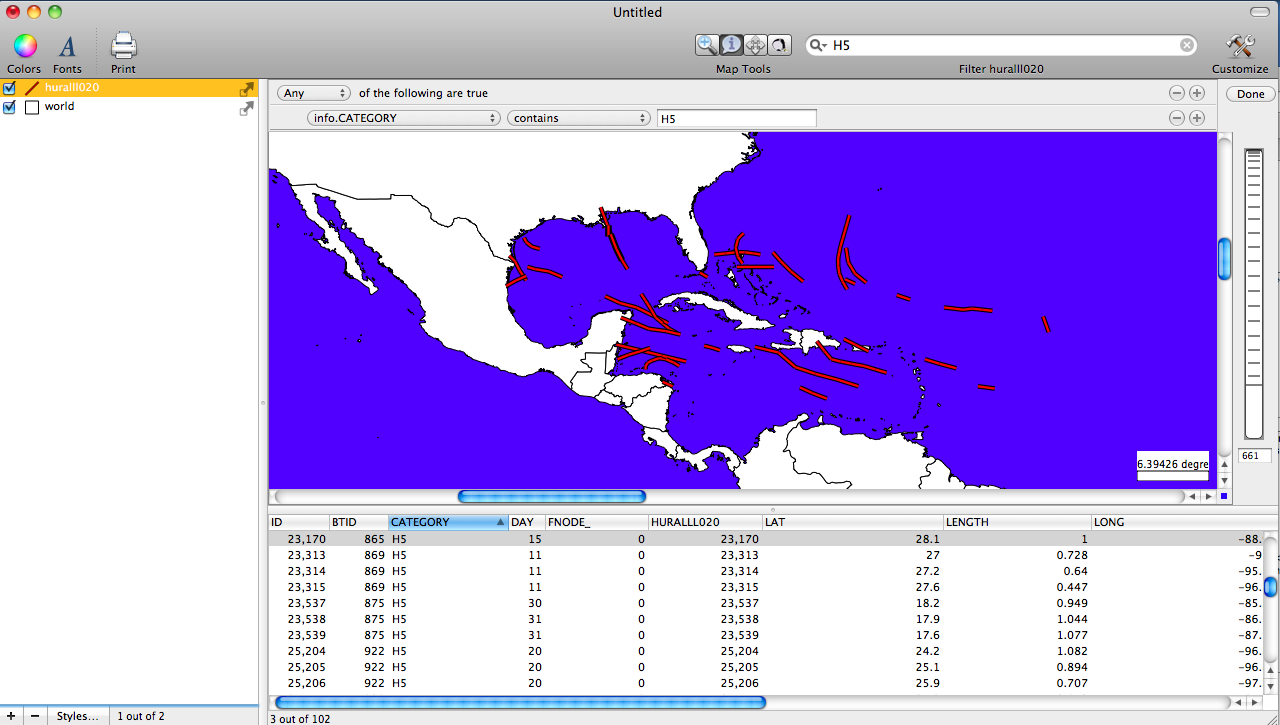1280x725 pixels.
Task: Click the Styles... button
Action: tap(77, 716)
